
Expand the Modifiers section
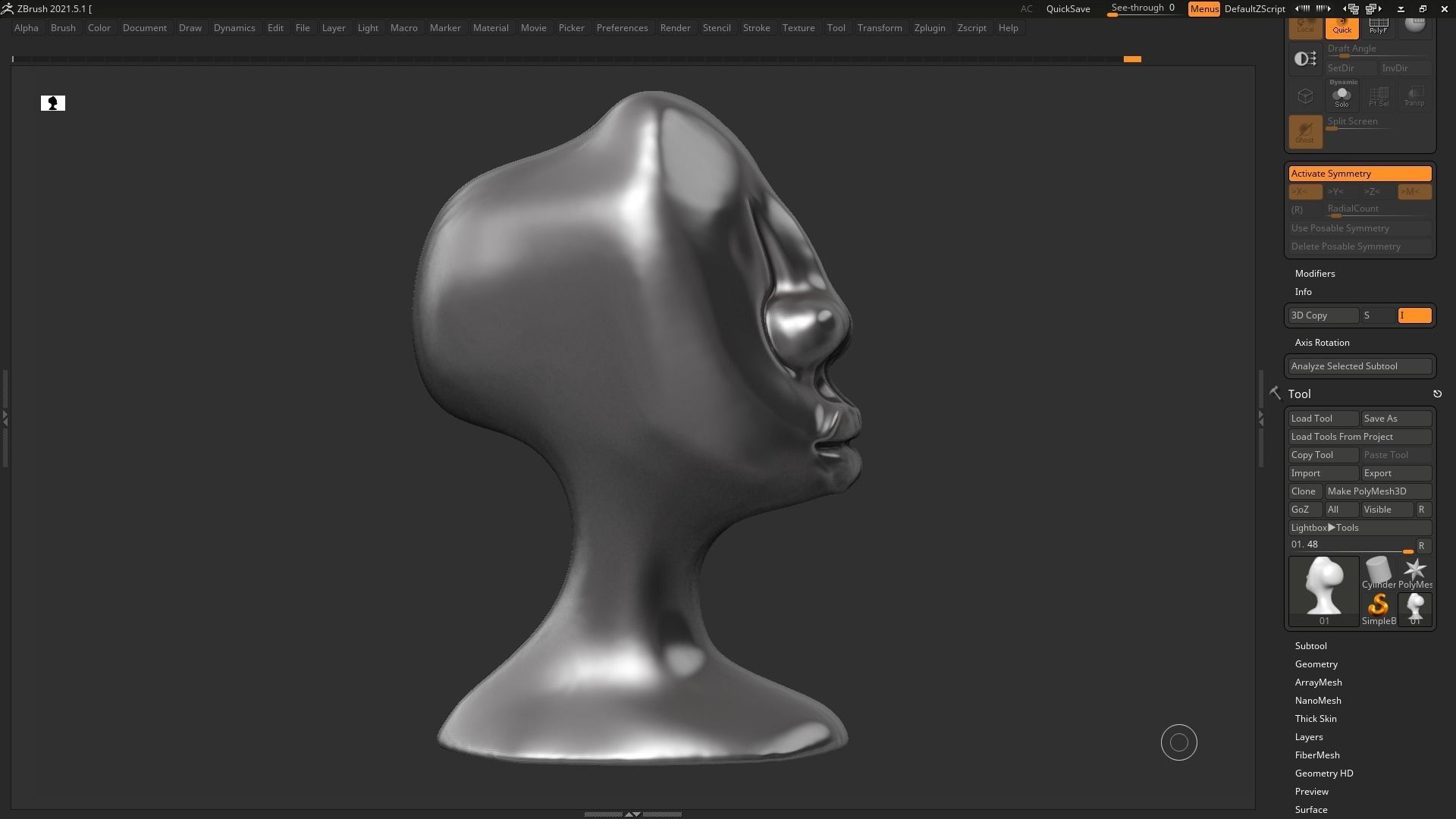click(x=1315, y=274)
